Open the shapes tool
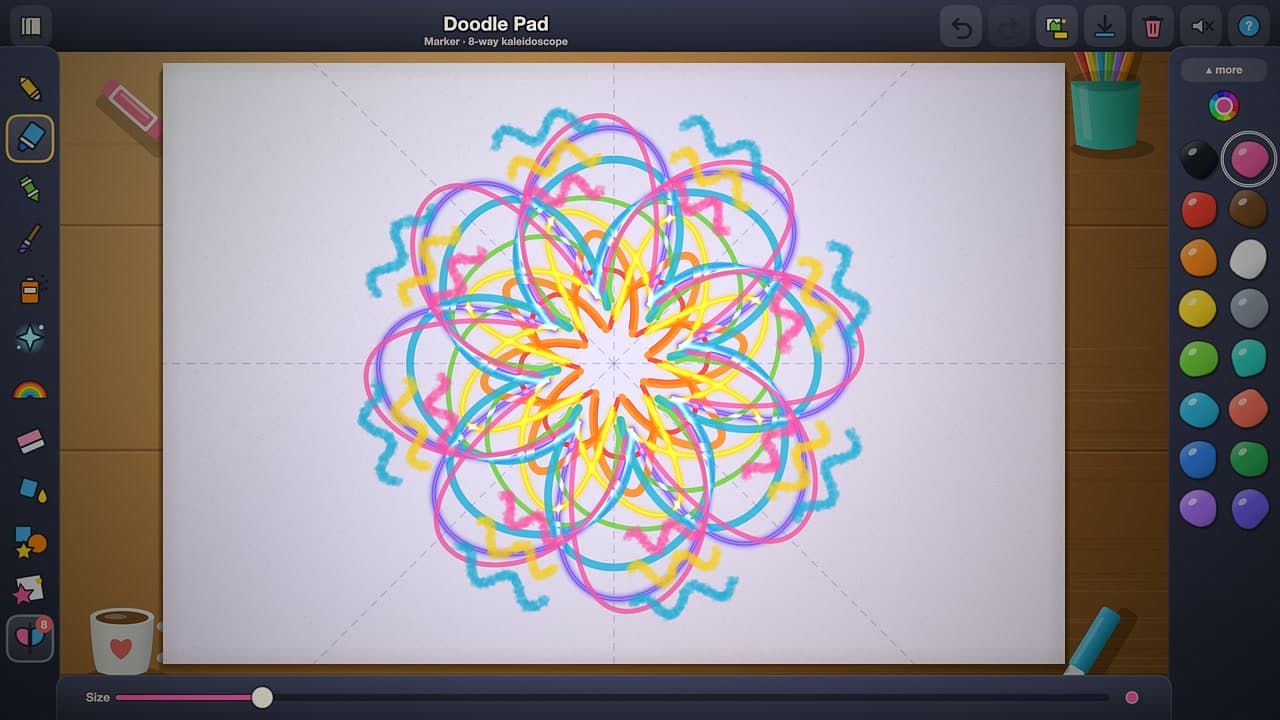Viewport: 1280px width, 720px height. click(x=30, y=540)
